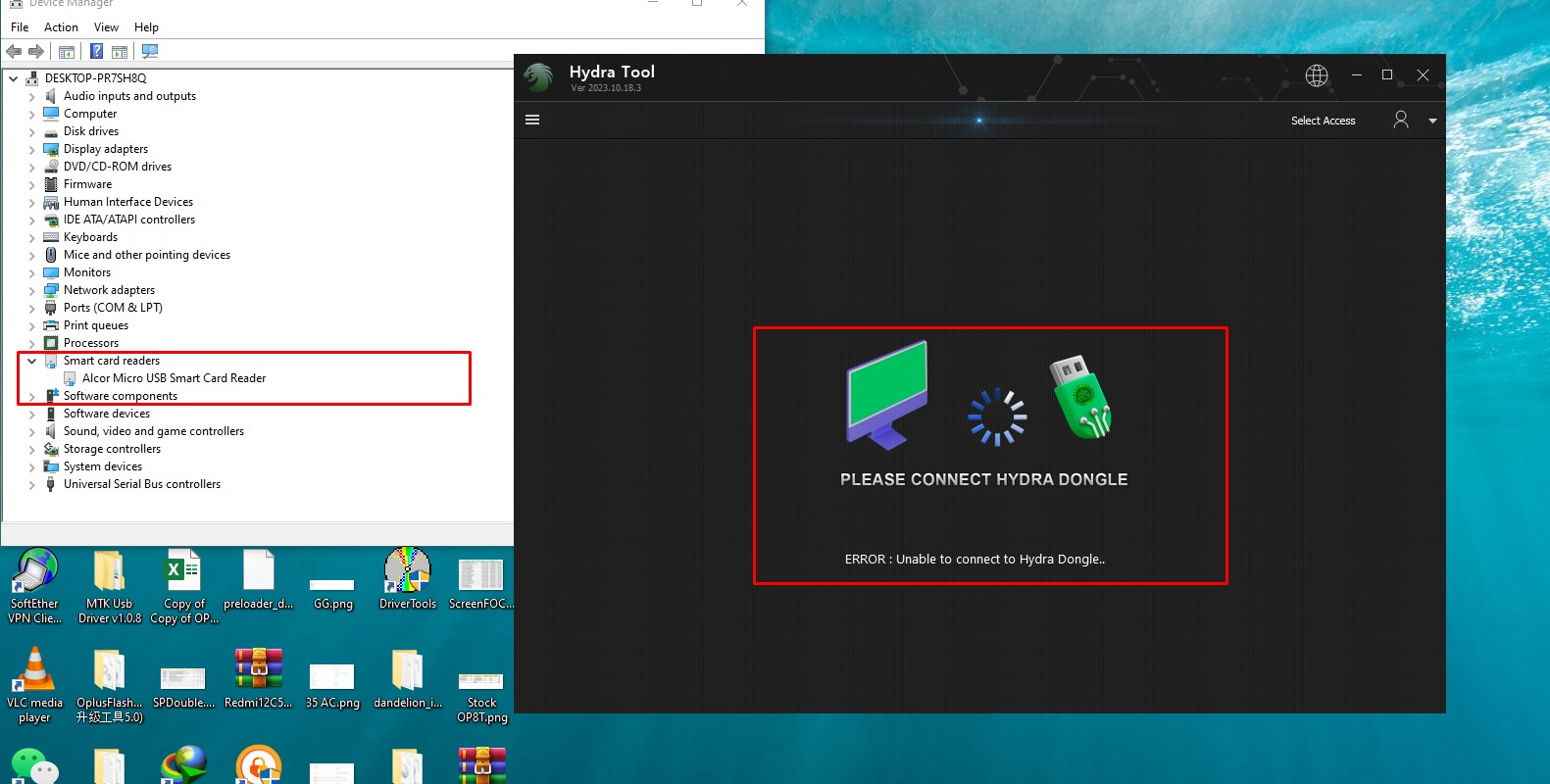1550x784 pixels.
Task: Click Scan for hardware changes toolbar icon
Action: coord(150,51)
